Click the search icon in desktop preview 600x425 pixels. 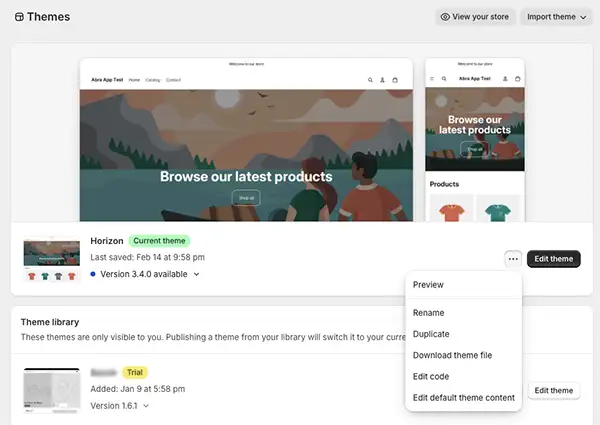click(x=370, y=80)
